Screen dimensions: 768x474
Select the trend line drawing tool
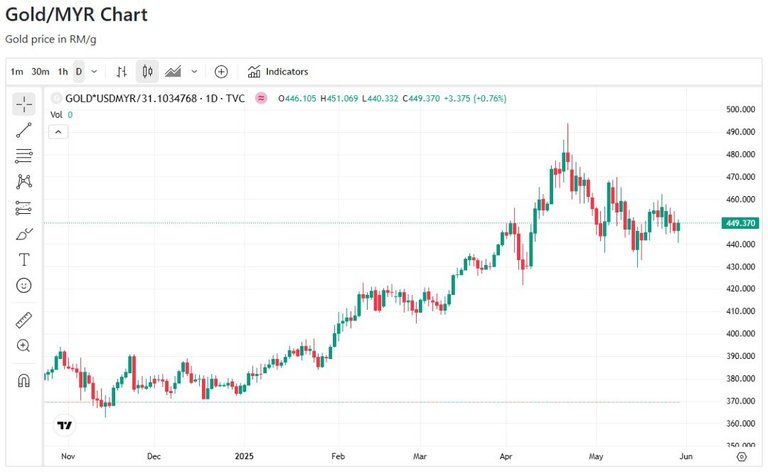(x=24, y=130)
